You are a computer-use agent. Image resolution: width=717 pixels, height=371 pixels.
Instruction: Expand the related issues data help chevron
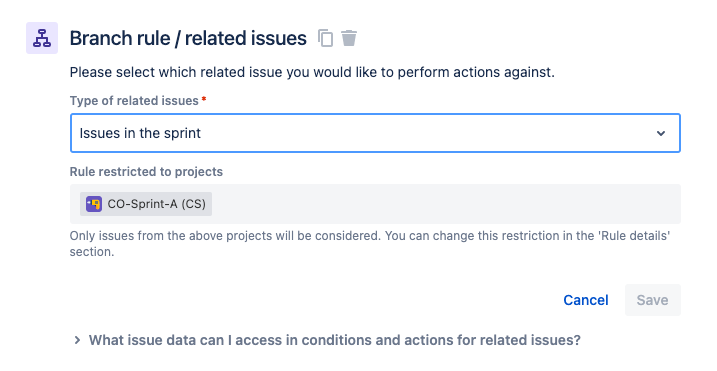(x=77, y=340)
